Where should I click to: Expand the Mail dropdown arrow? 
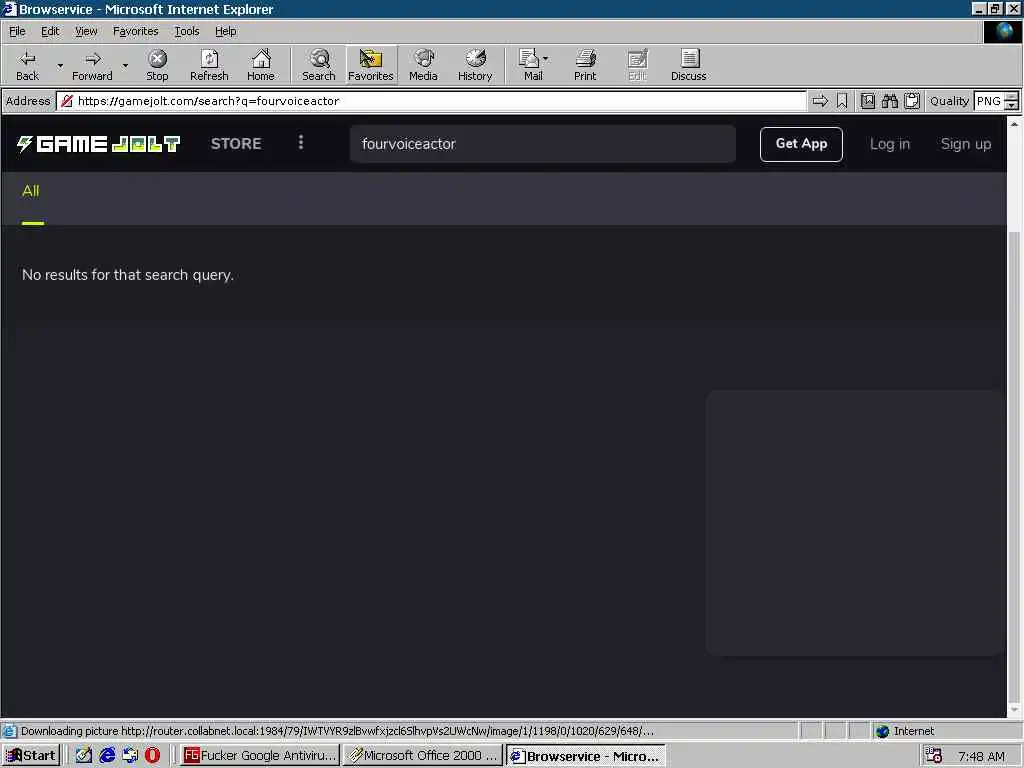546,59
